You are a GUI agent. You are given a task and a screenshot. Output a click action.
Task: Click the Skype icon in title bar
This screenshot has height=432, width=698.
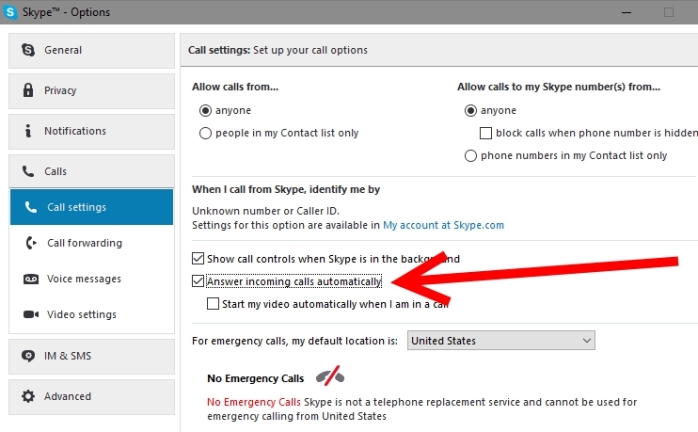[10, 12]
